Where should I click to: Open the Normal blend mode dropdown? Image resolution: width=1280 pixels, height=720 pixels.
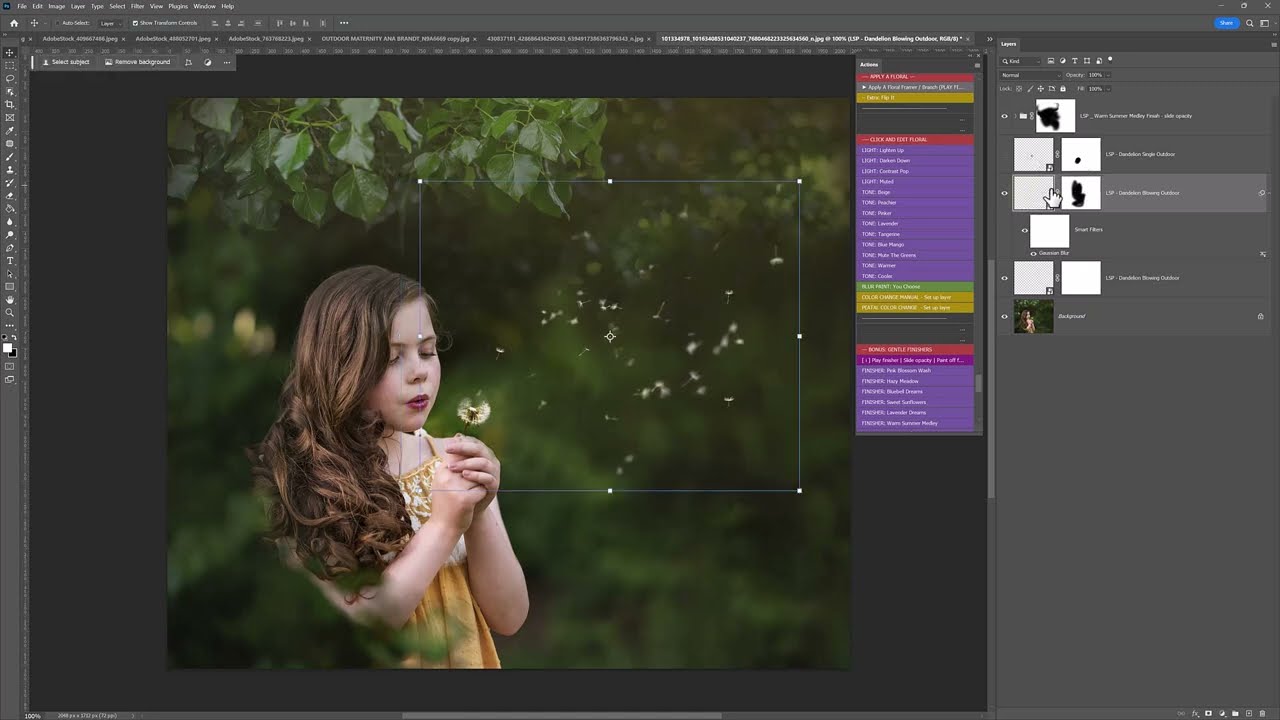(1030, 75)
